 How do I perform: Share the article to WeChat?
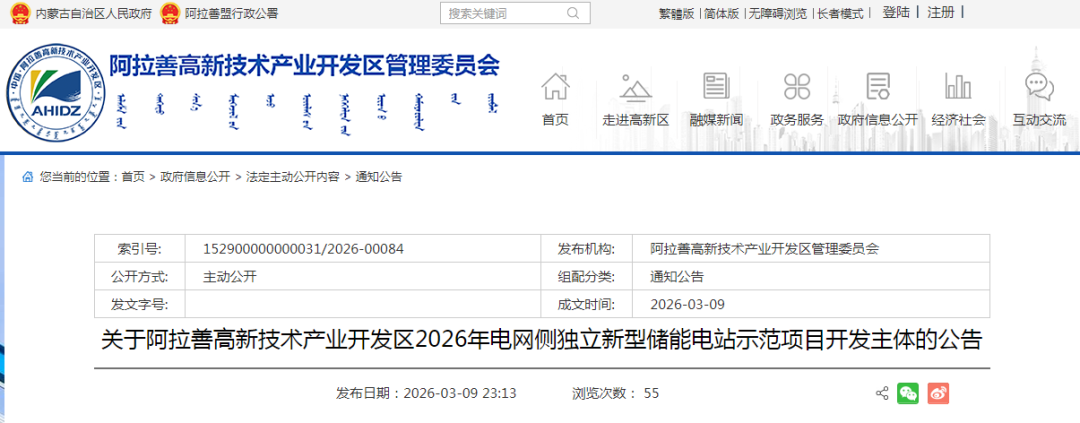pyautogui.click(x=908, y=393)
